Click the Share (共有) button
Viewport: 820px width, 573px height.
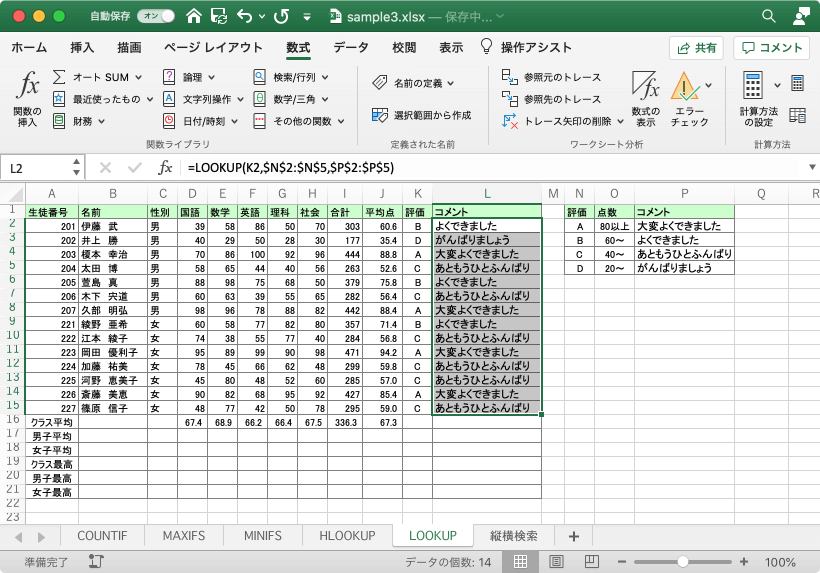coord(696,48)
